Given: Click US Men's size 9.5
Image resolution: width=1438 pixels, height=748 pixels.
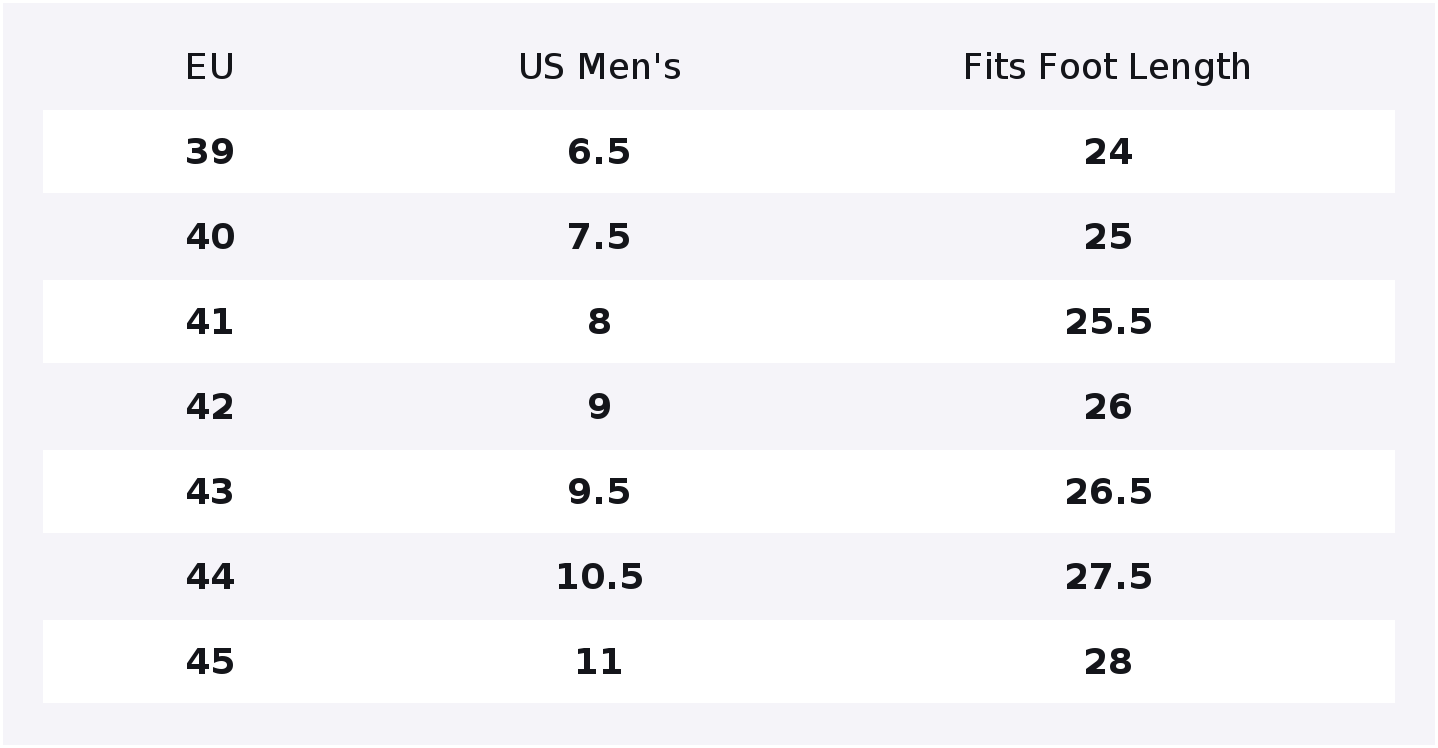Looking at the screenshot, I should (599, 492).
